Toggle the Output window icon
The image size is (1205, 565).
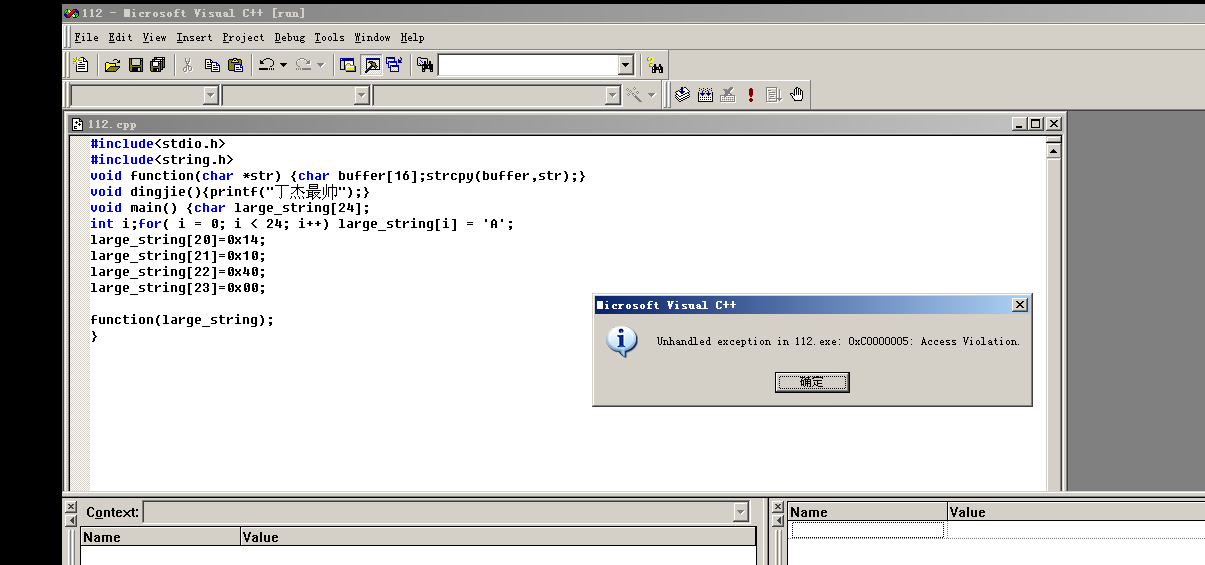[x=372, y=65]
